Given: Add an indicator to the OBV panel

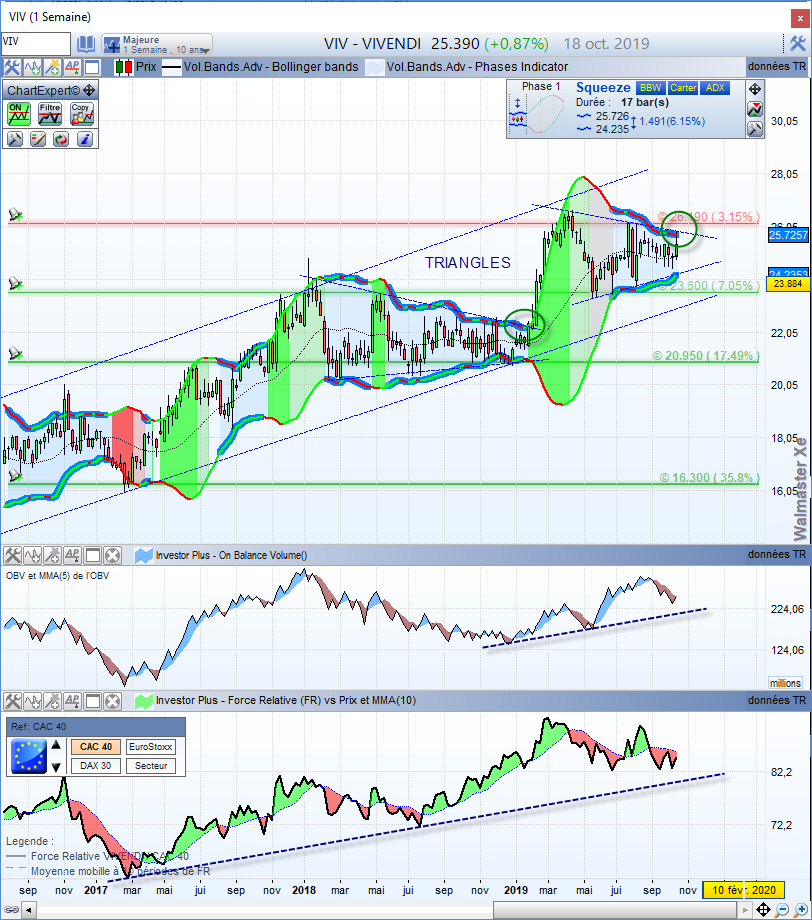Looking at the screenshot, I should [32, 555].
